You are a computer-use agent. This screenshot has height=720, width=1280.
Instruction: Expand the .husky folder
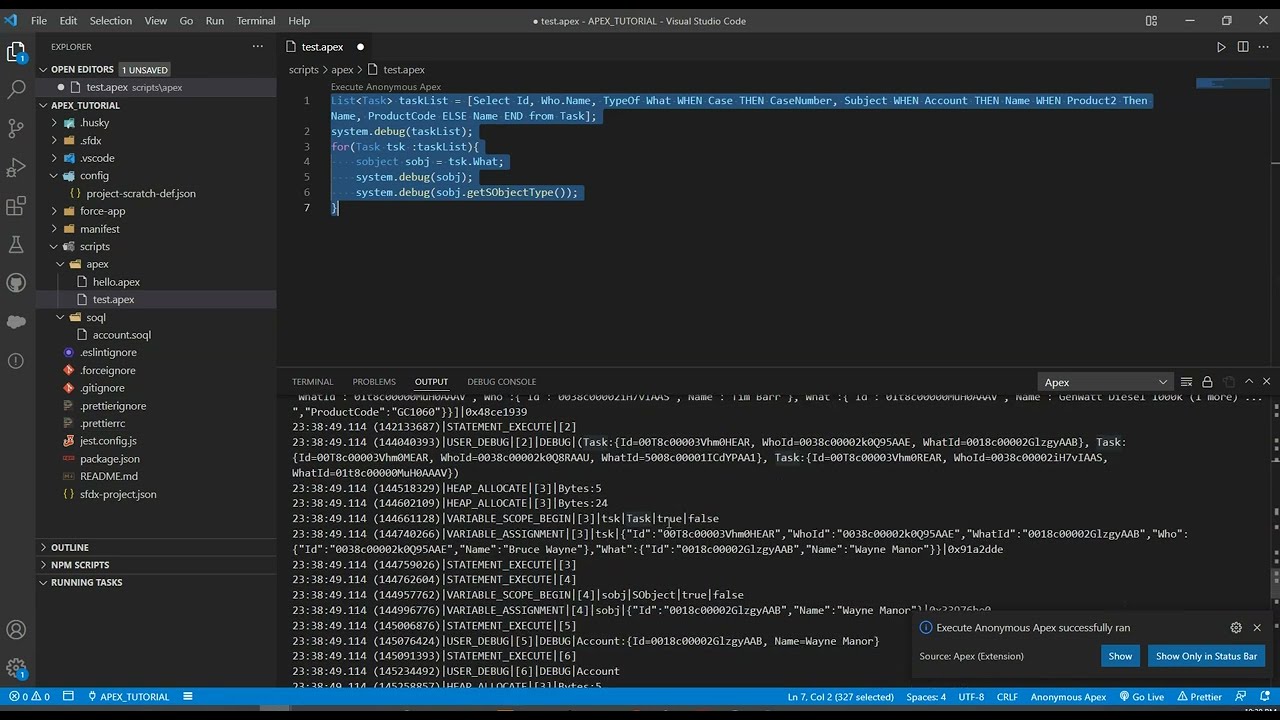[156, 123]
